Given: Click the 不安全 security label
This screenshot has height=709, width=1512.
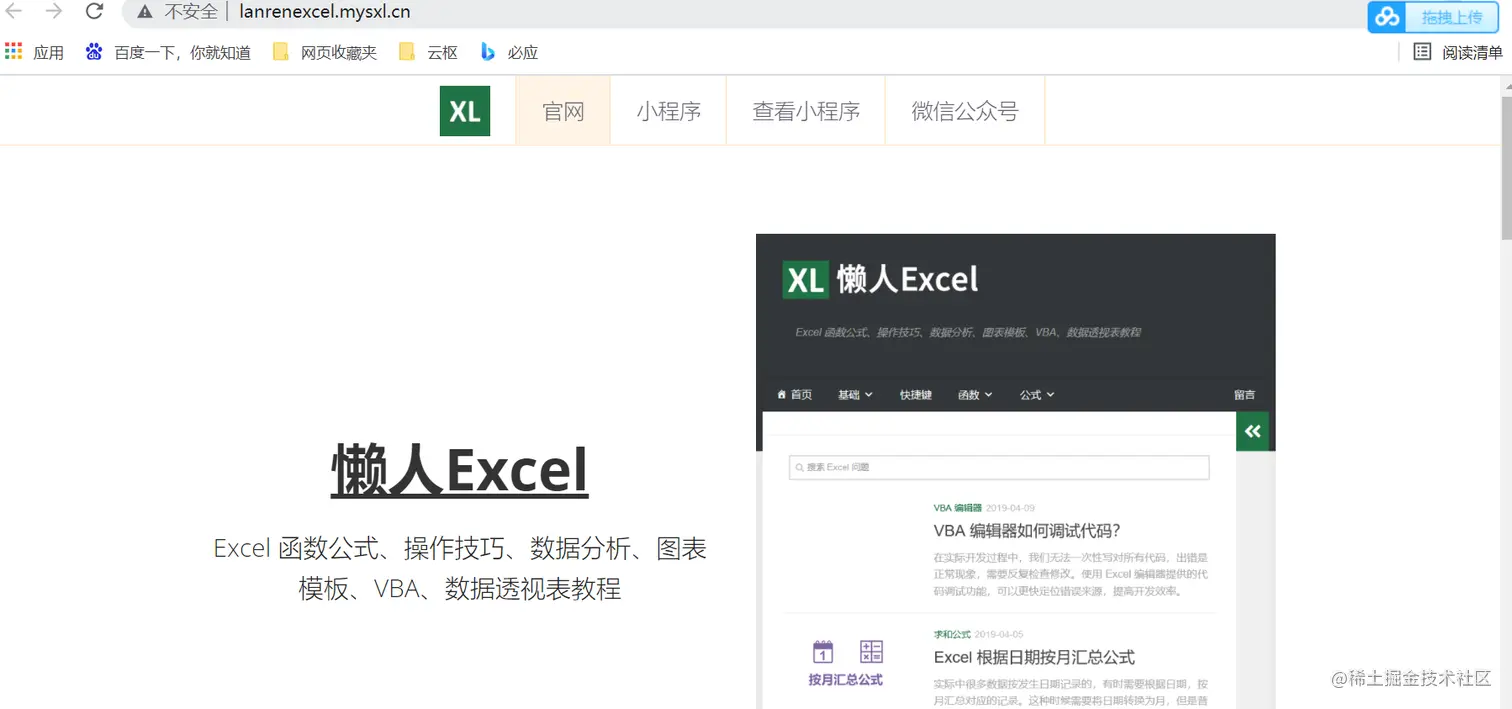Looking at the screenshot, I should point(191,12).
